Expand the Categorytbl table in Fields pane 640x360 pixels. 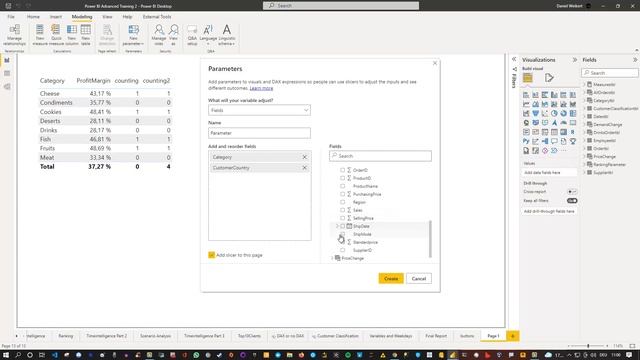(584, 100)
